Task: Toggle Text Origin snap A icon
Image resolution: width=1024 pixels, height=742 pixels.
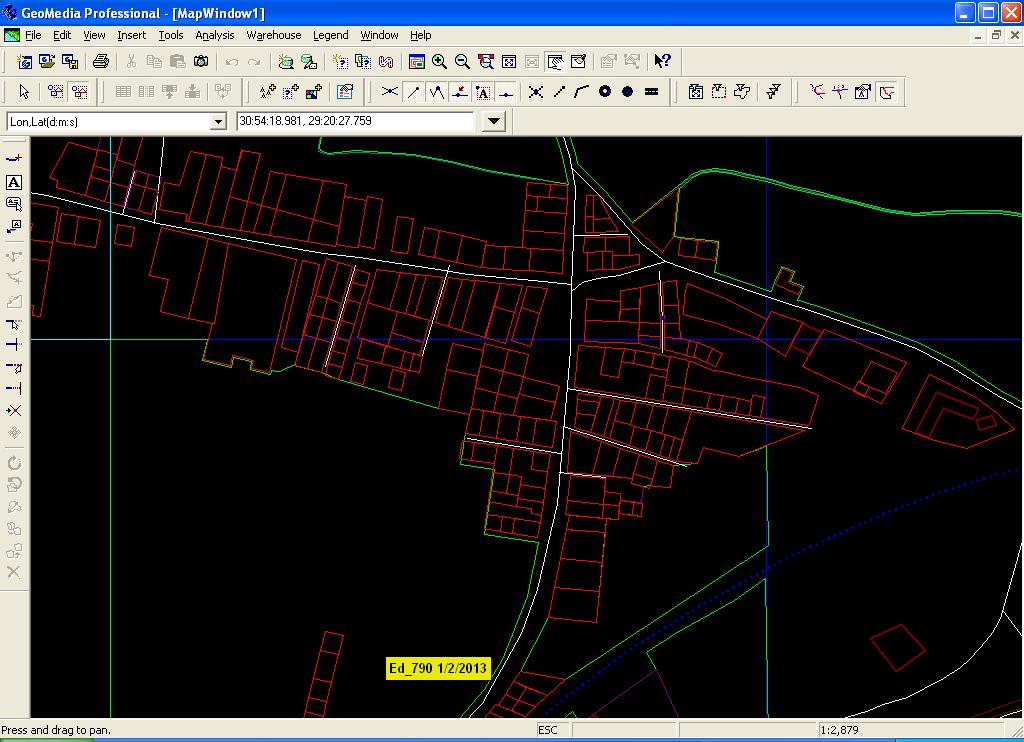Action: point(483,92)
